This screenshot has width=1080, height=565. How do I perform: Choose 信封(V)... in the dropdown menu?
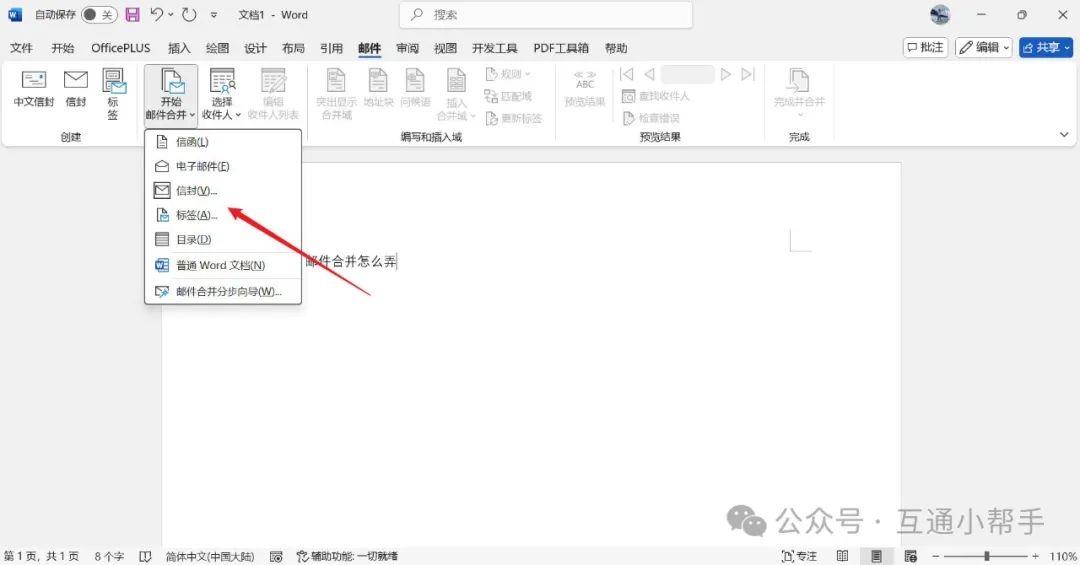coord(222,190)
